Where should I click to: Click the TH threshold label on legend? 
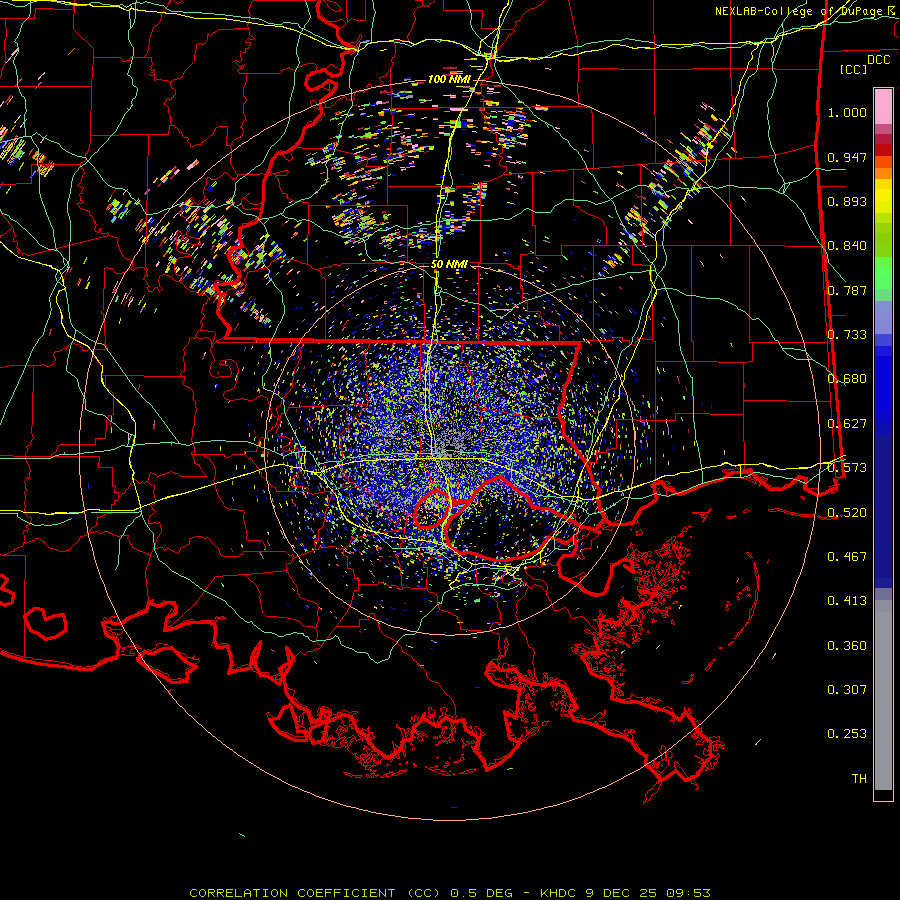point(859,779)
